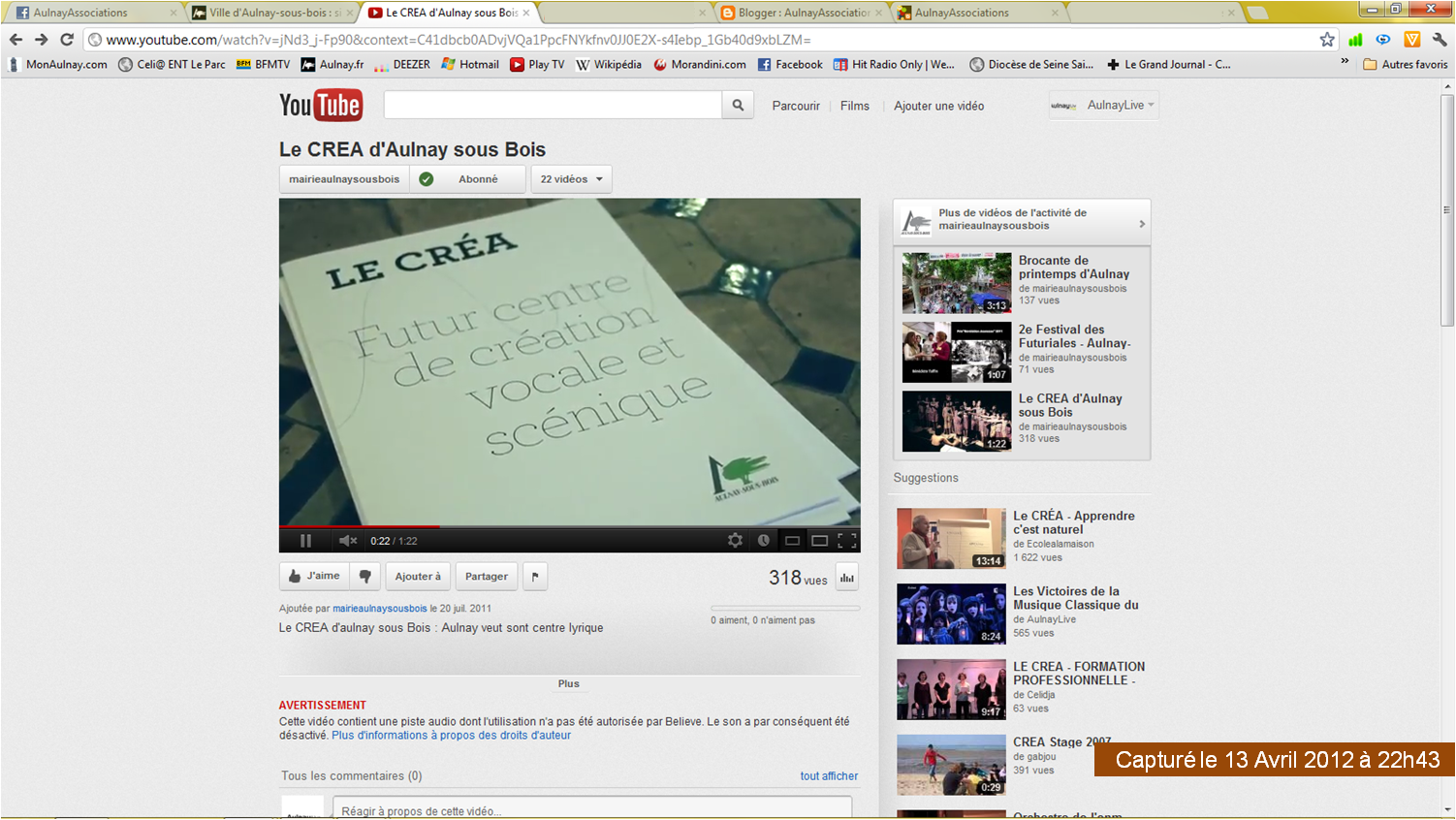Open the Films link
This screenshot has width=1456, height=820.
(855, 106)
